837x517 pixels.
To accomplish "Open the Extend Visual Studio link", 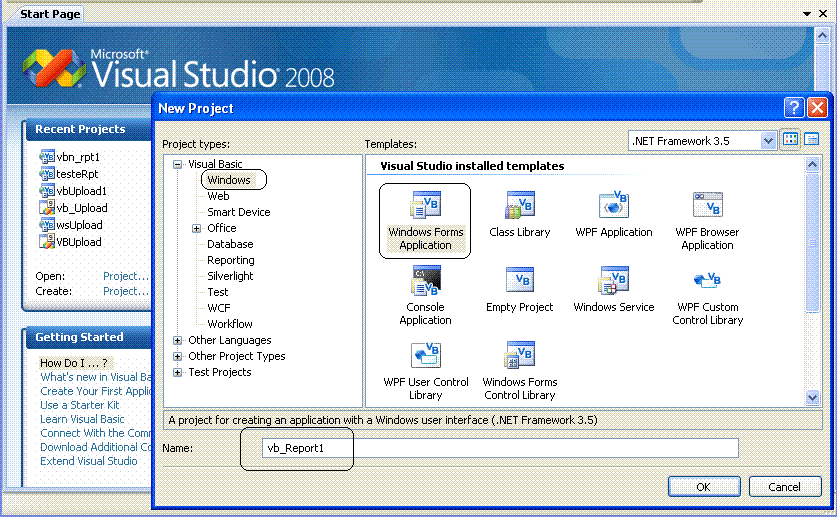I will (89, 461).
